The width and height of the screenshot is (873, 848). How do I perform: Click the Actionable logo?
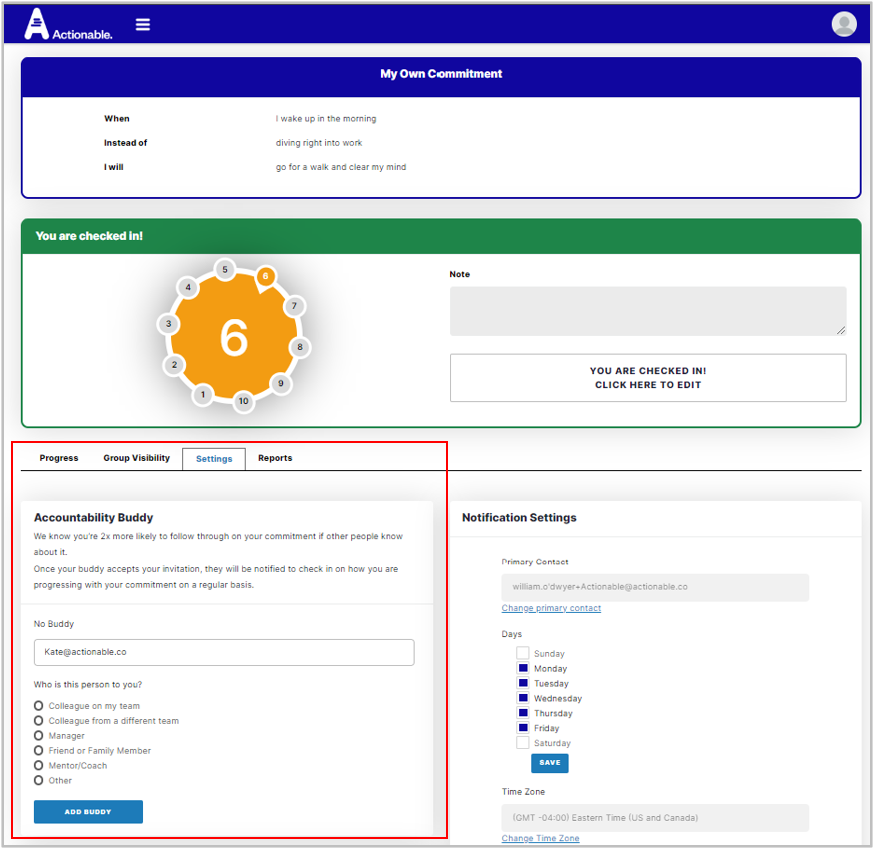coord(68,24)
